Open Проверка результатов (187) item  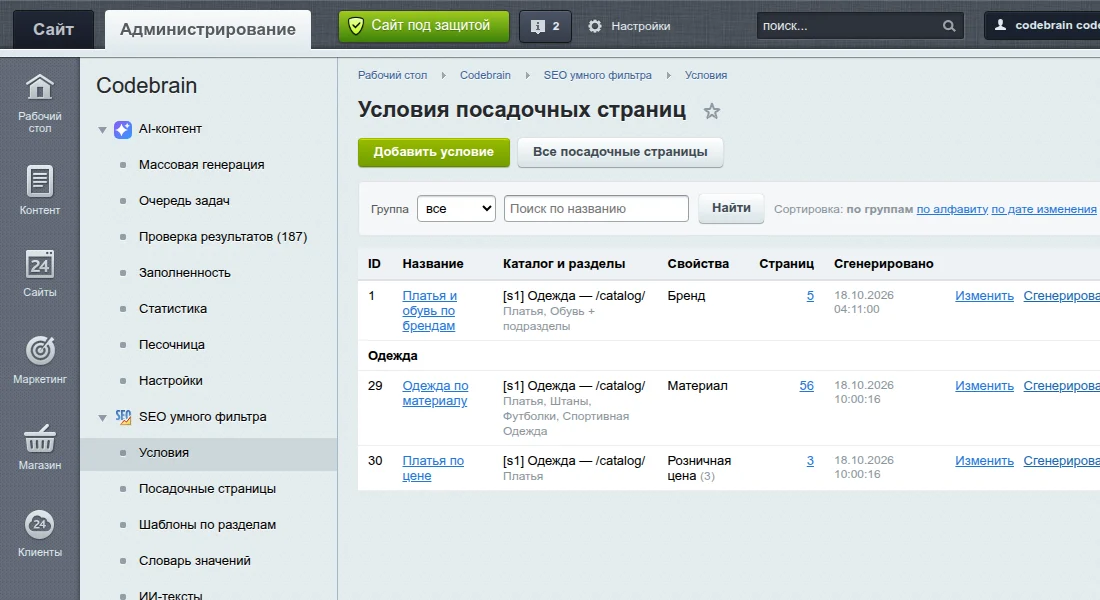tap(223, 236)
